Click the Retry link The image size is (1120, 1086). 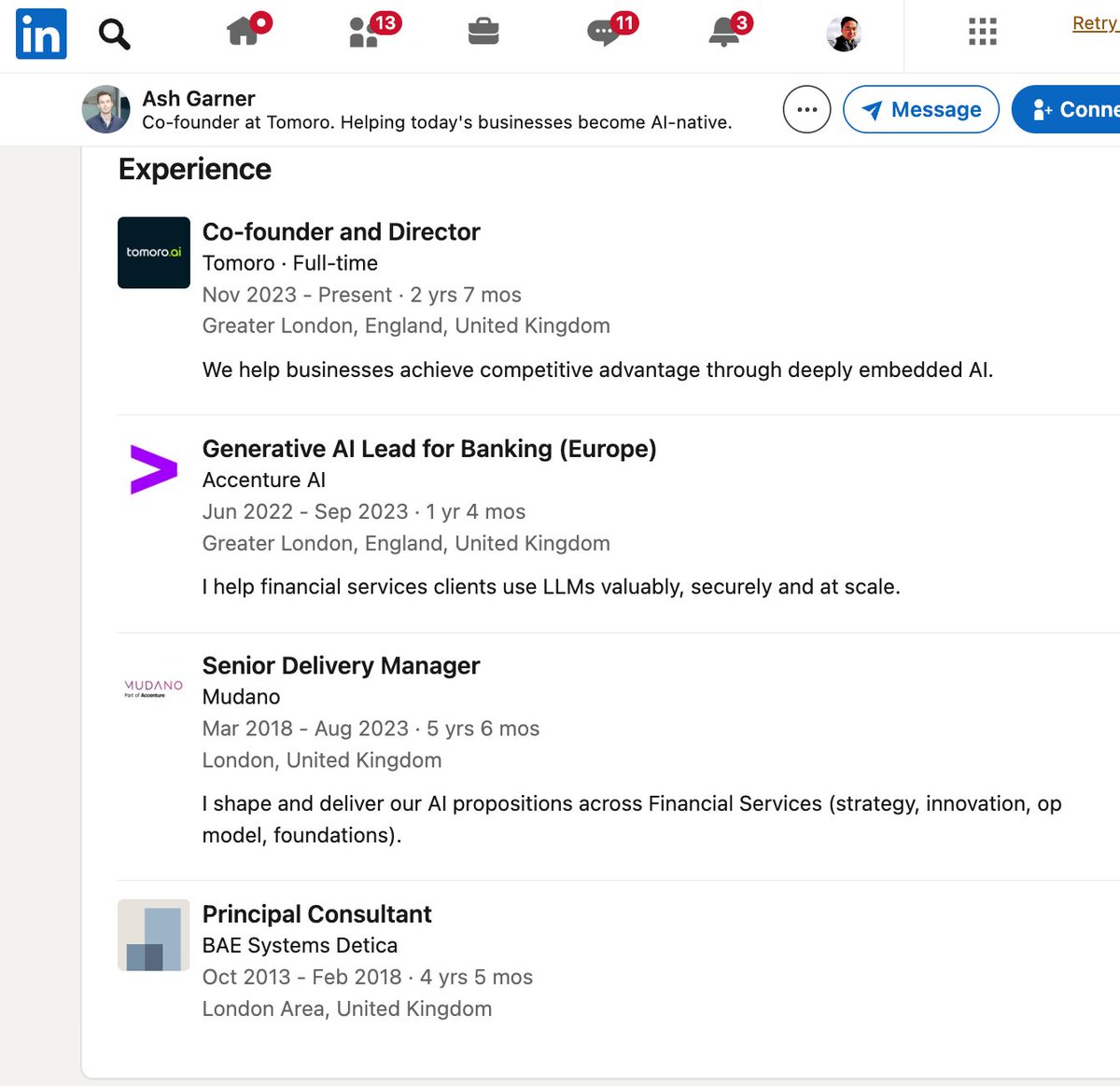click(x=1096, y=23)
